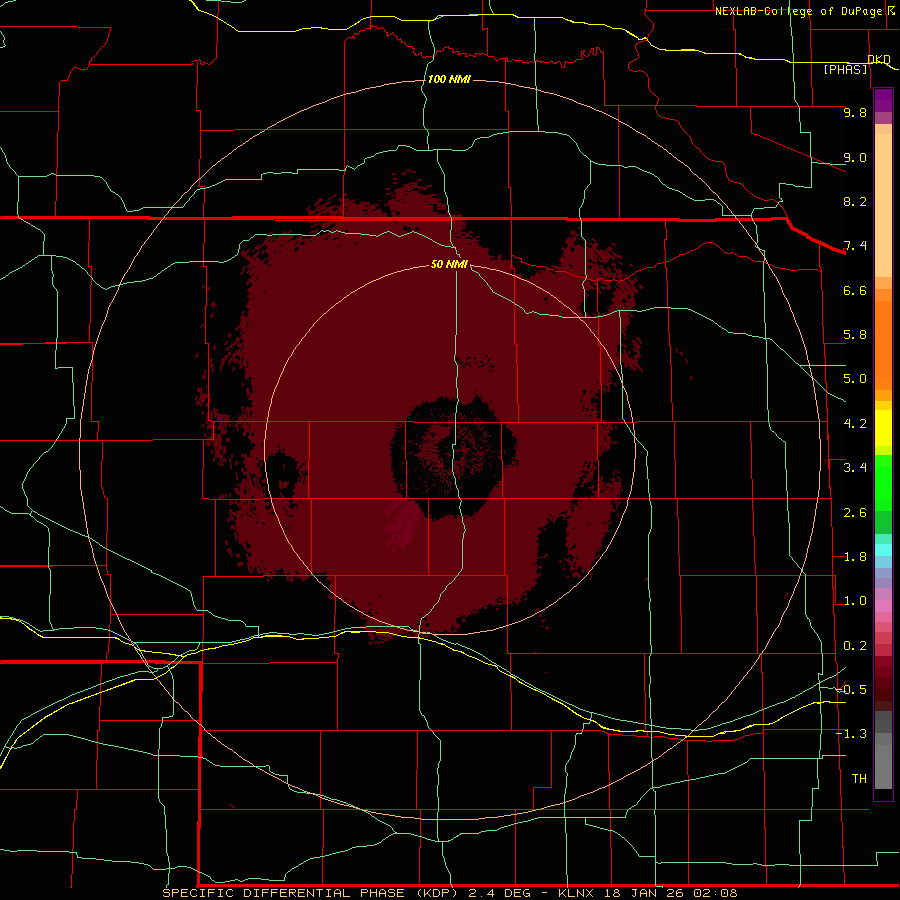Viewport: 900px width, 900px height.
Task: Click the 0.2 value on the color scale
Action: pyautogui.click(x=855, y=646)
